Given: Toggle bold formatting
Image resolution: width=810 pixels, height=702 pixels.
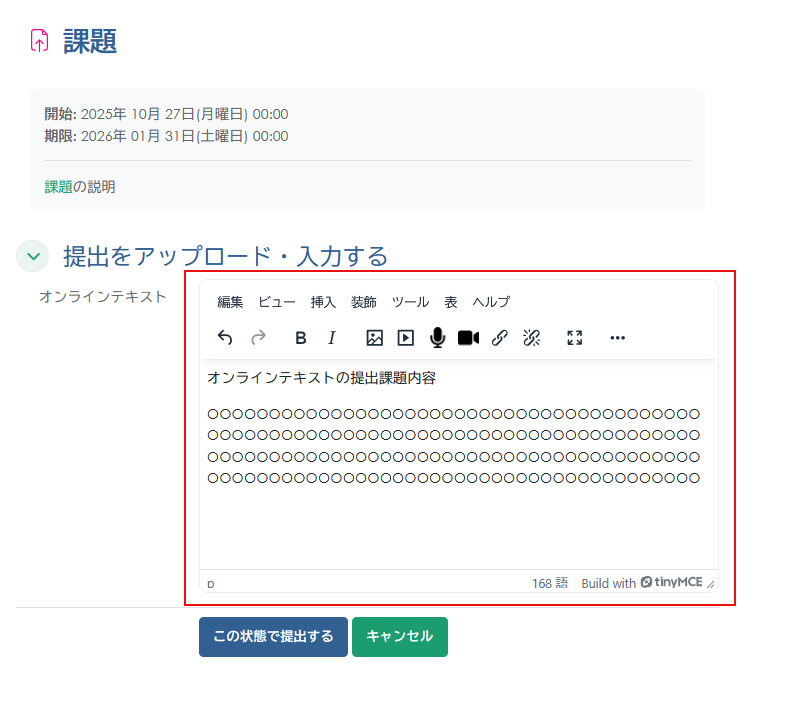Looking at the screenshot, I should point(300,337).
